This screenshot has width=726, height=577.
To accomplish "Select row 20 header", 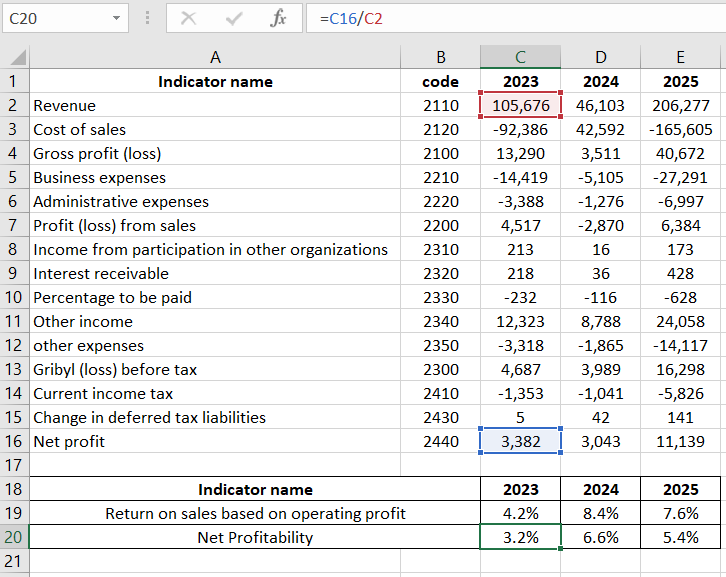I will 14,537.
